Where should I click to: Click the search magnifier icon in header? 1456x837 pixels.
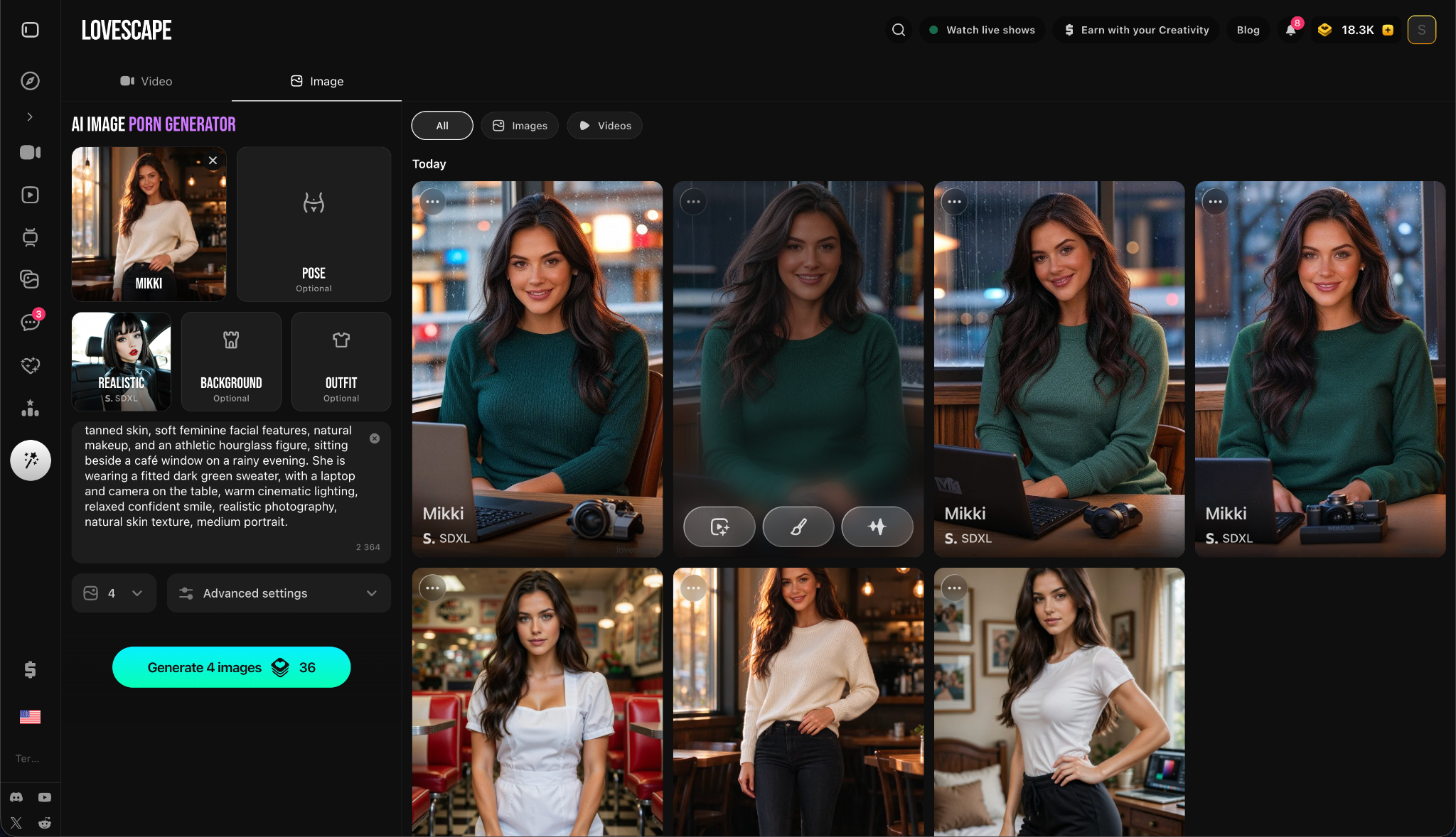899,30
